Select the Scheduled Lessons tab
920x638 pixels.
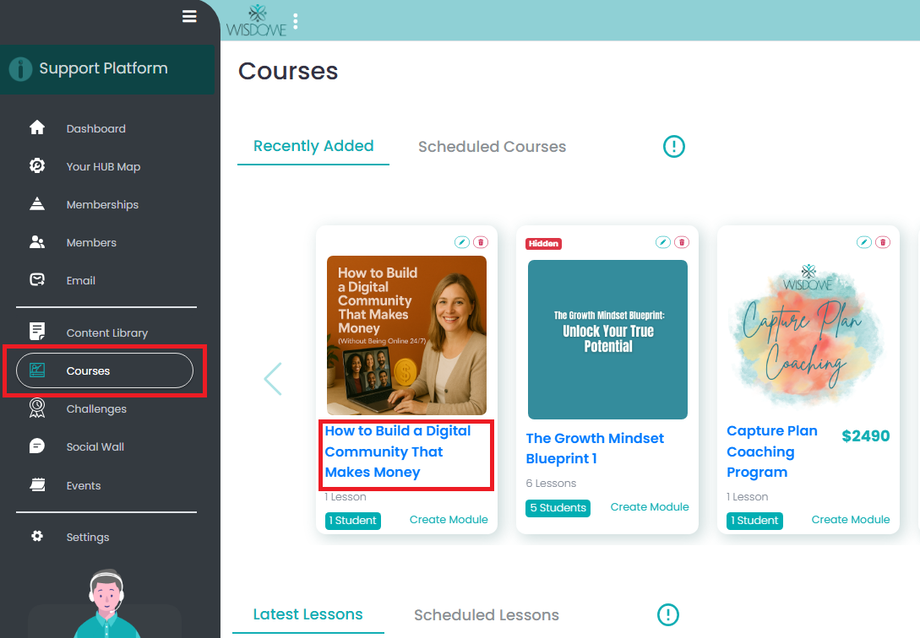click(x=486, y=615)
